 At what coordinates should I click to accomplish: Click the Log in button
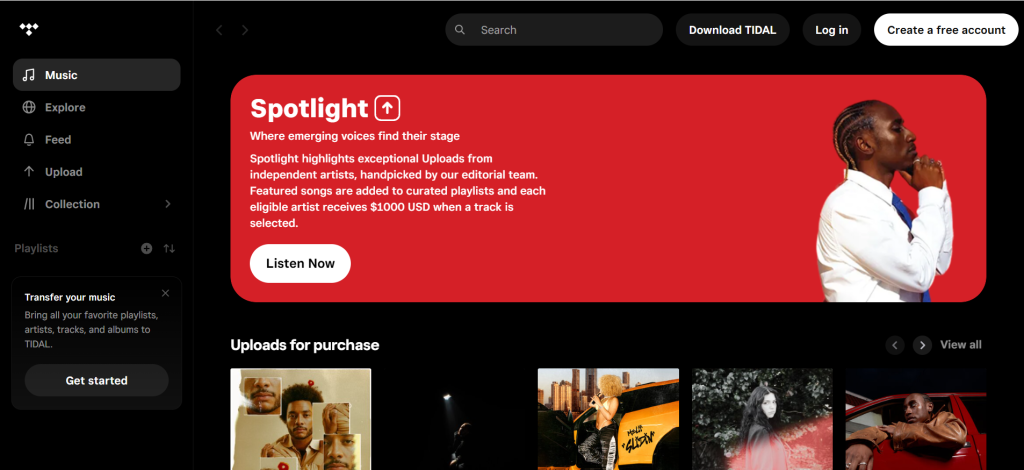[831, 30]
